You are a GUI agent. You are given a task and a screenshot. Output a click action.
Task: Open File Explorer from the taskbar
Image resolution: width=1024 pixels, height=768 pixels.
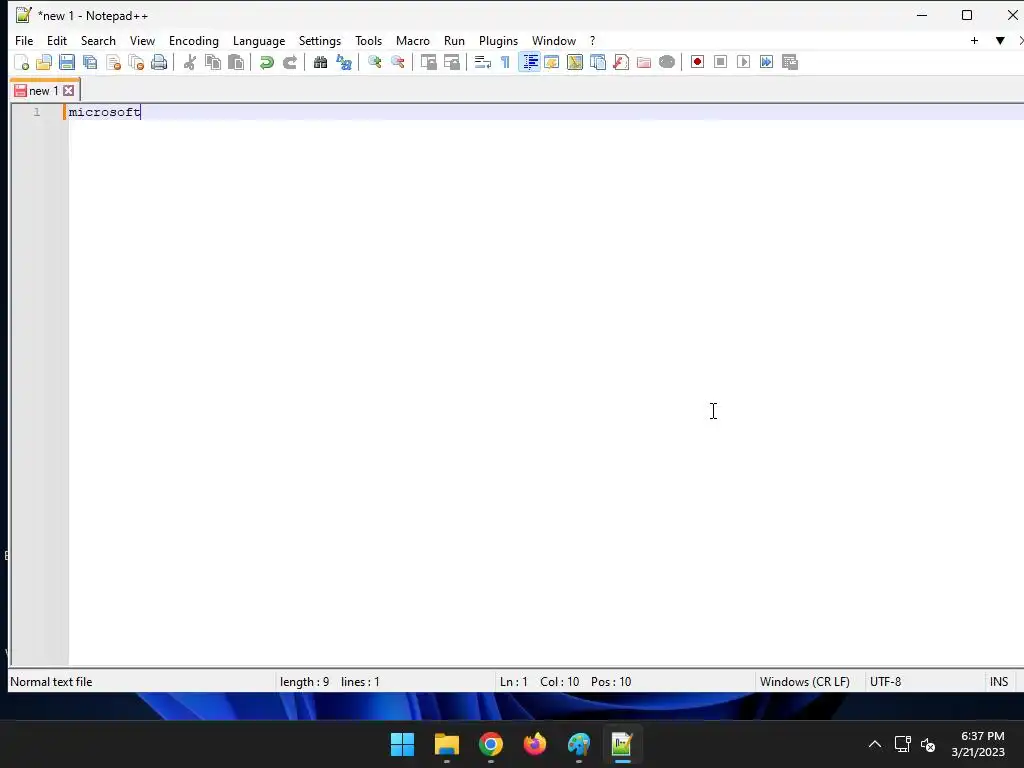click(x=447, y=744)
